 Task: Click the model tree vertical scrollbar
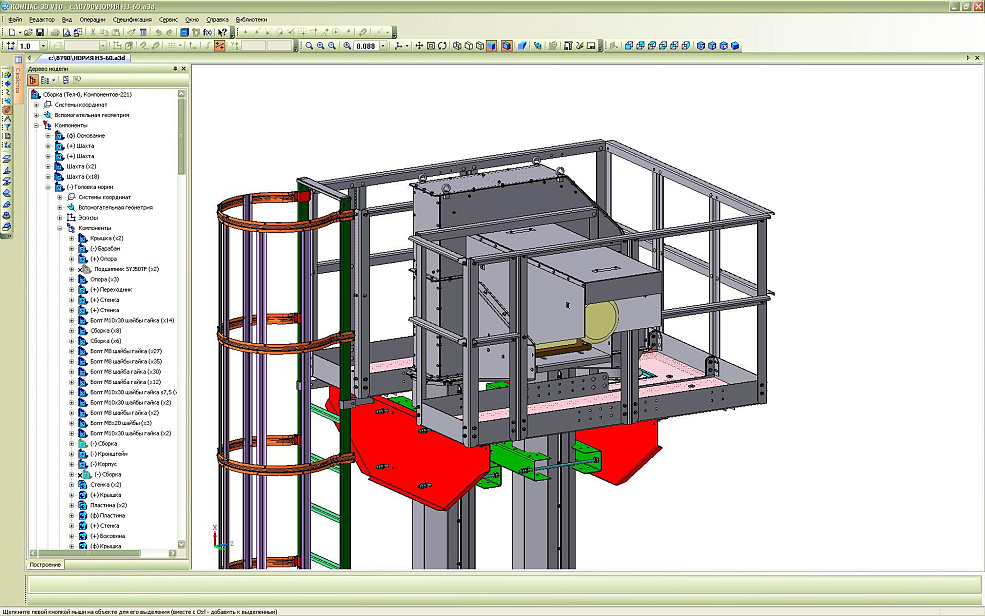pyautogui.click(x=181, y=300)
